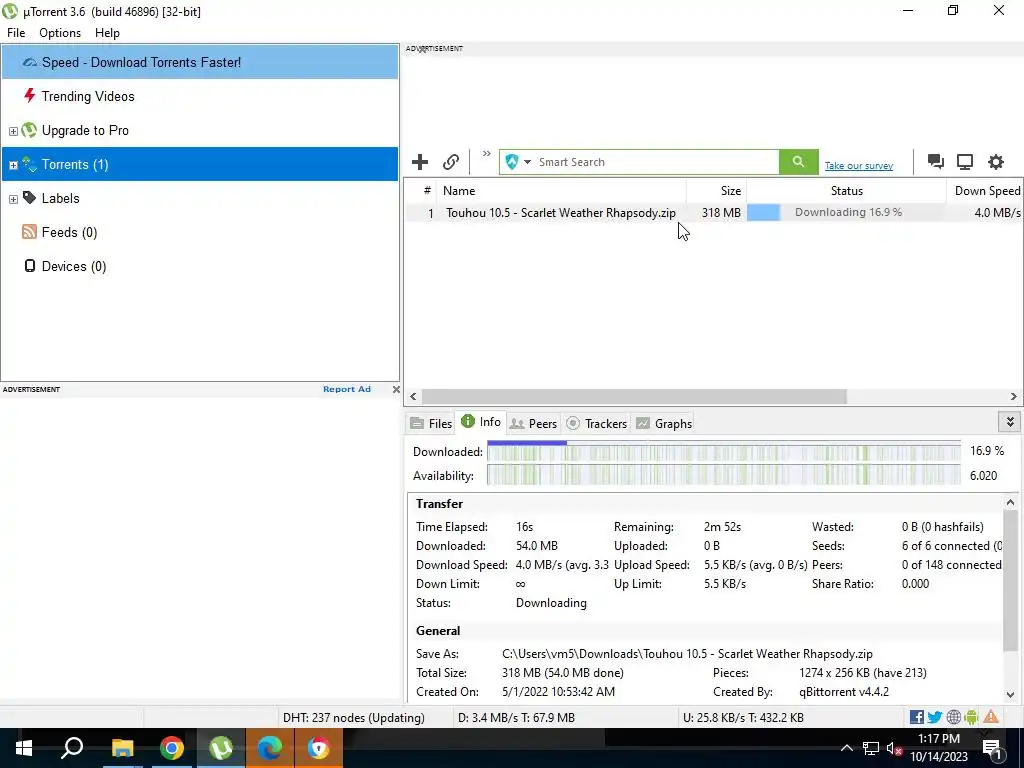Click the Take our survey link
Image resolution: width=1024 pixels, height=768 pixels.
click(x=858, y=165)
